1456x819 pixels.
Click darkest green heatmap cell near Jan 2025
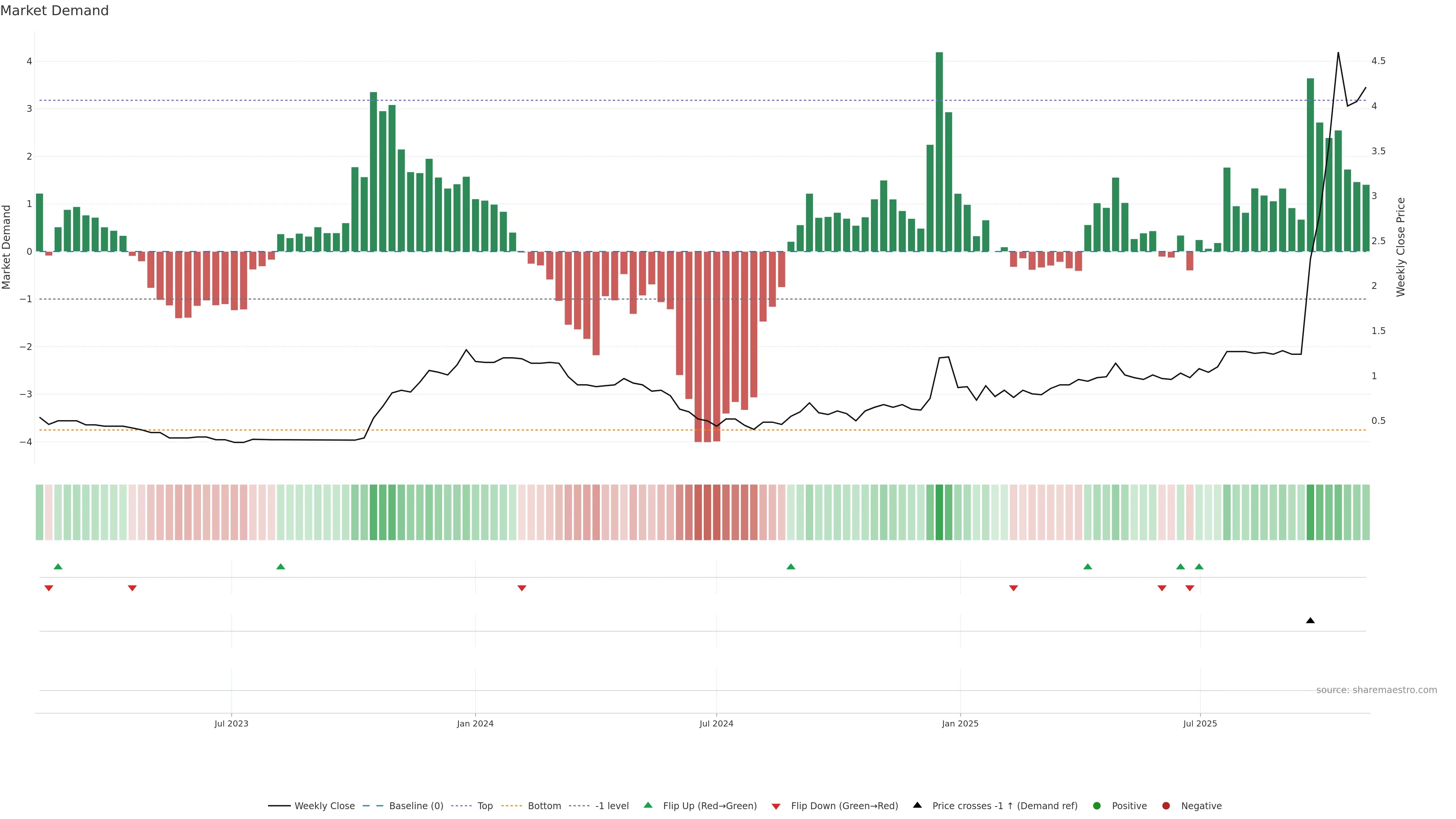940,512
